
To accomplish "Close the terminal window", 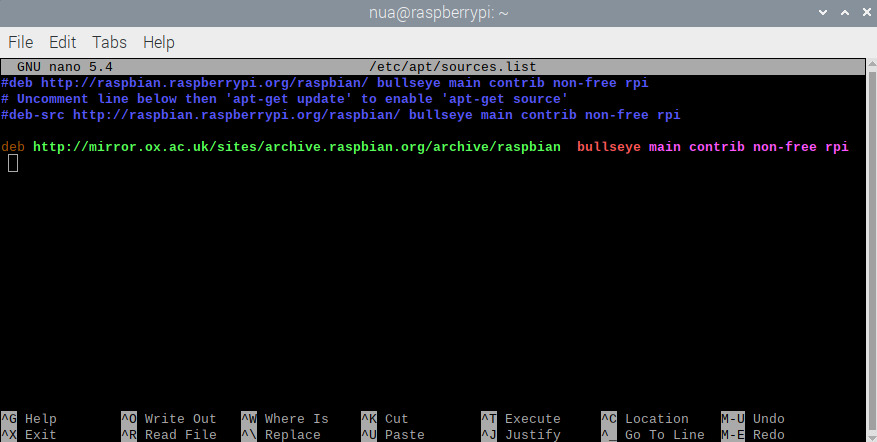I will (858, 12).
